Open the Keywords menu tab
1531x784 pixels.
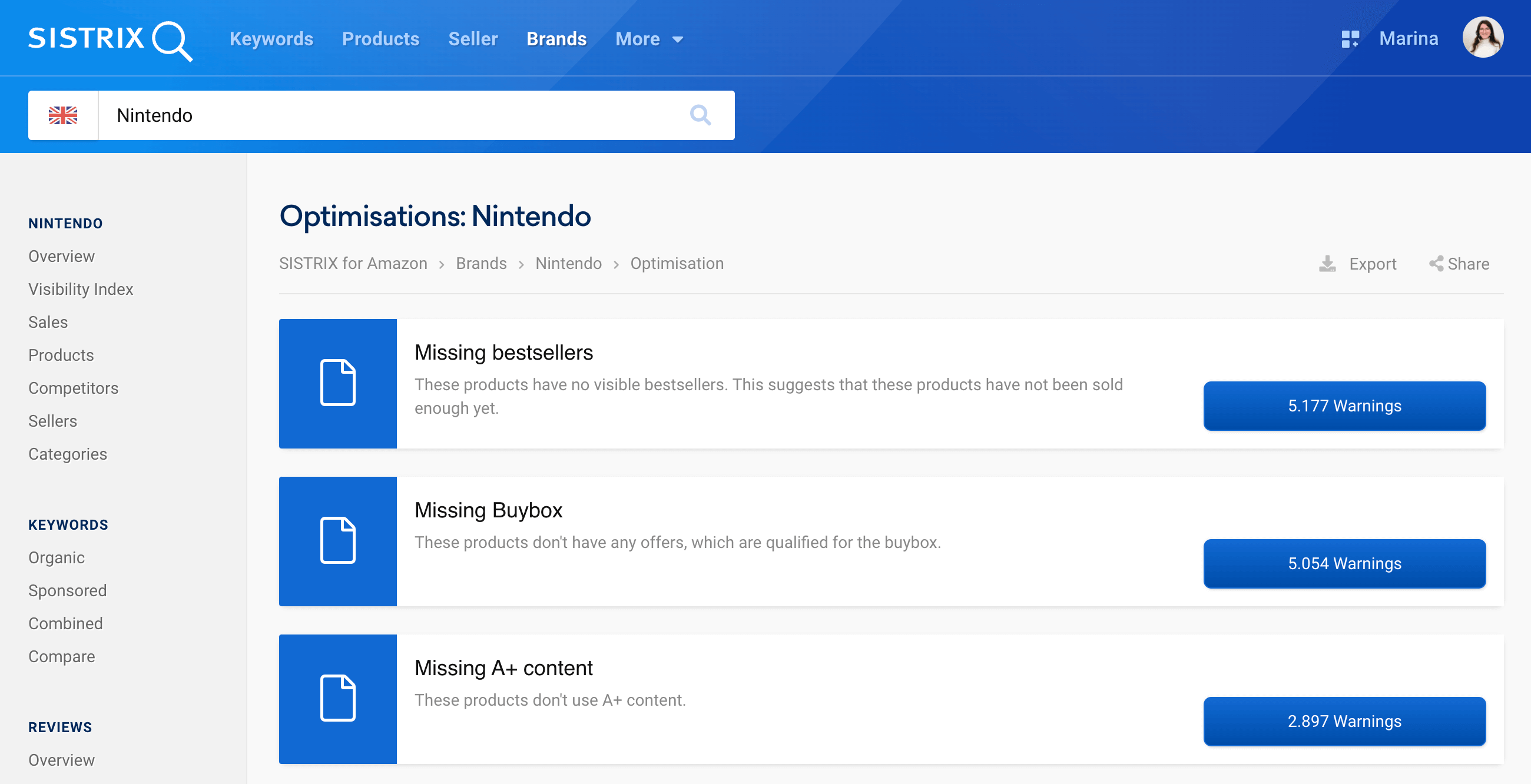tap(271, 39)
